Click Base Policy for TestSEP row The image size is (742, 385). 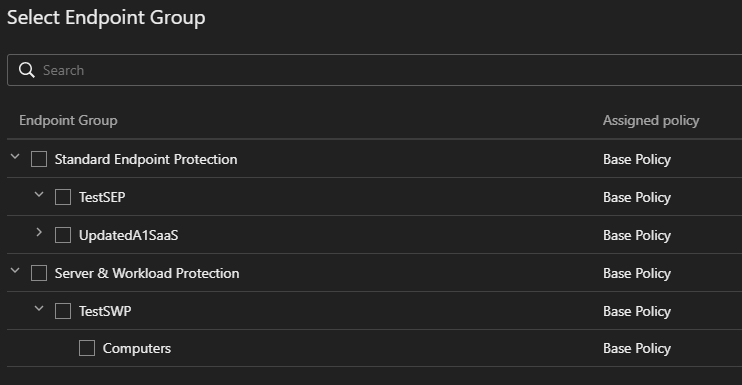click(x=637, y=197)
